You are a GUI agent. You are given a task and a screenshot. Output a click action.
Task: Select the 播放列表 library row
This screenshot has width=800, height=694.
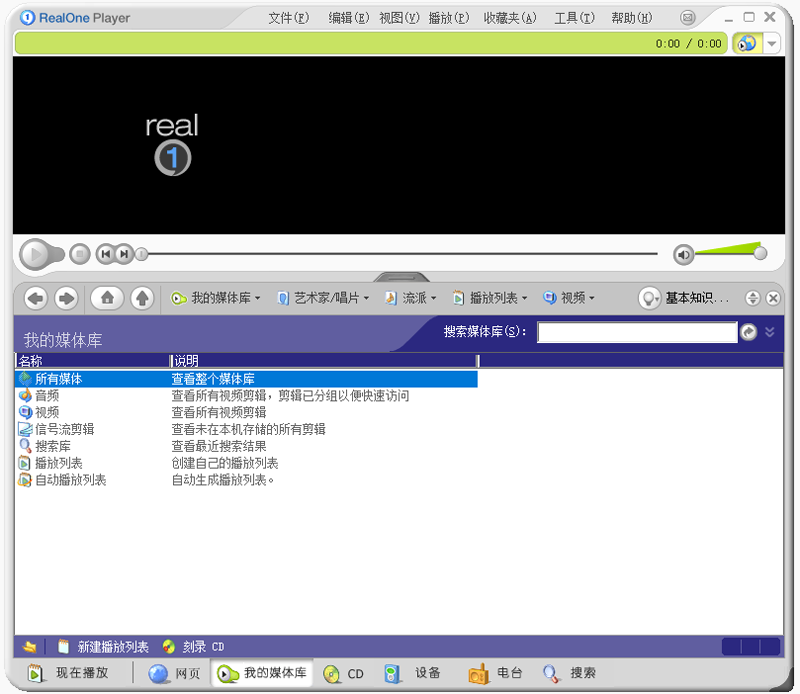(247, 463)
